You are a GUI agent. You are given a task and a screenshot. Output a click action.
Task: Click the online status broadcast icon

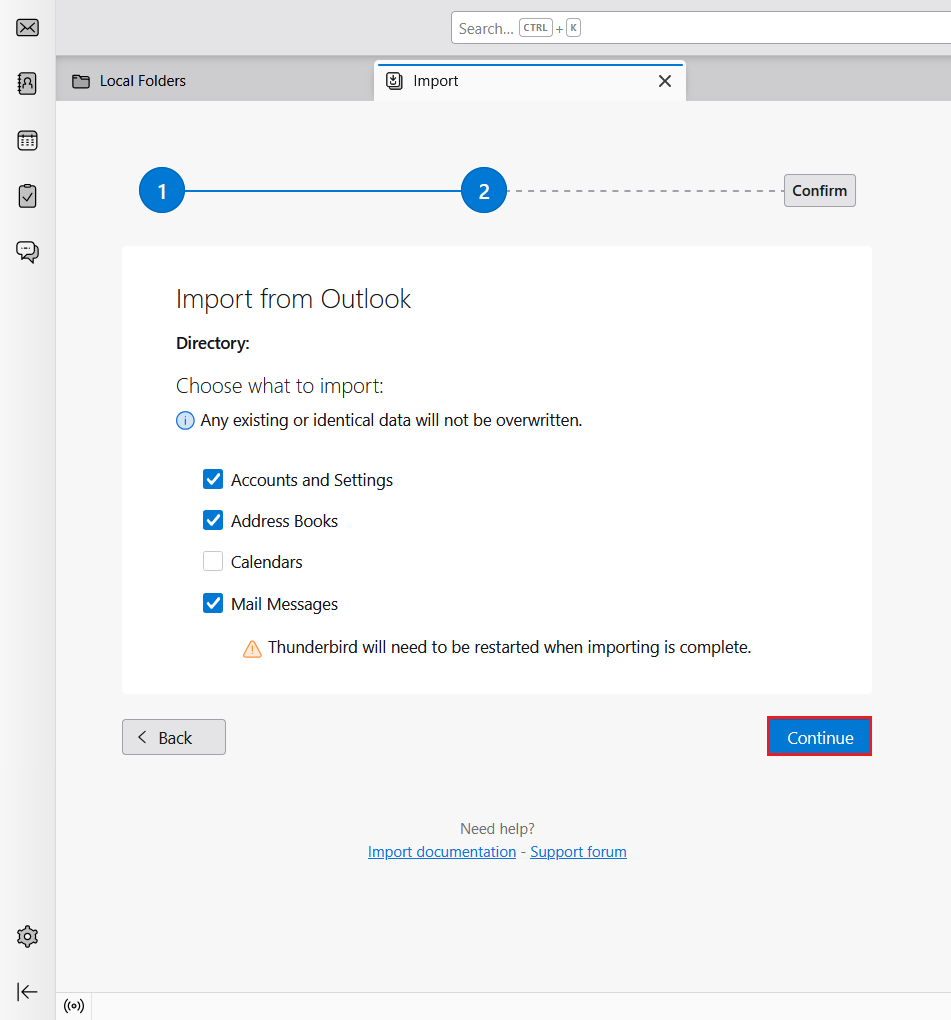click(x=74, y=1006)
